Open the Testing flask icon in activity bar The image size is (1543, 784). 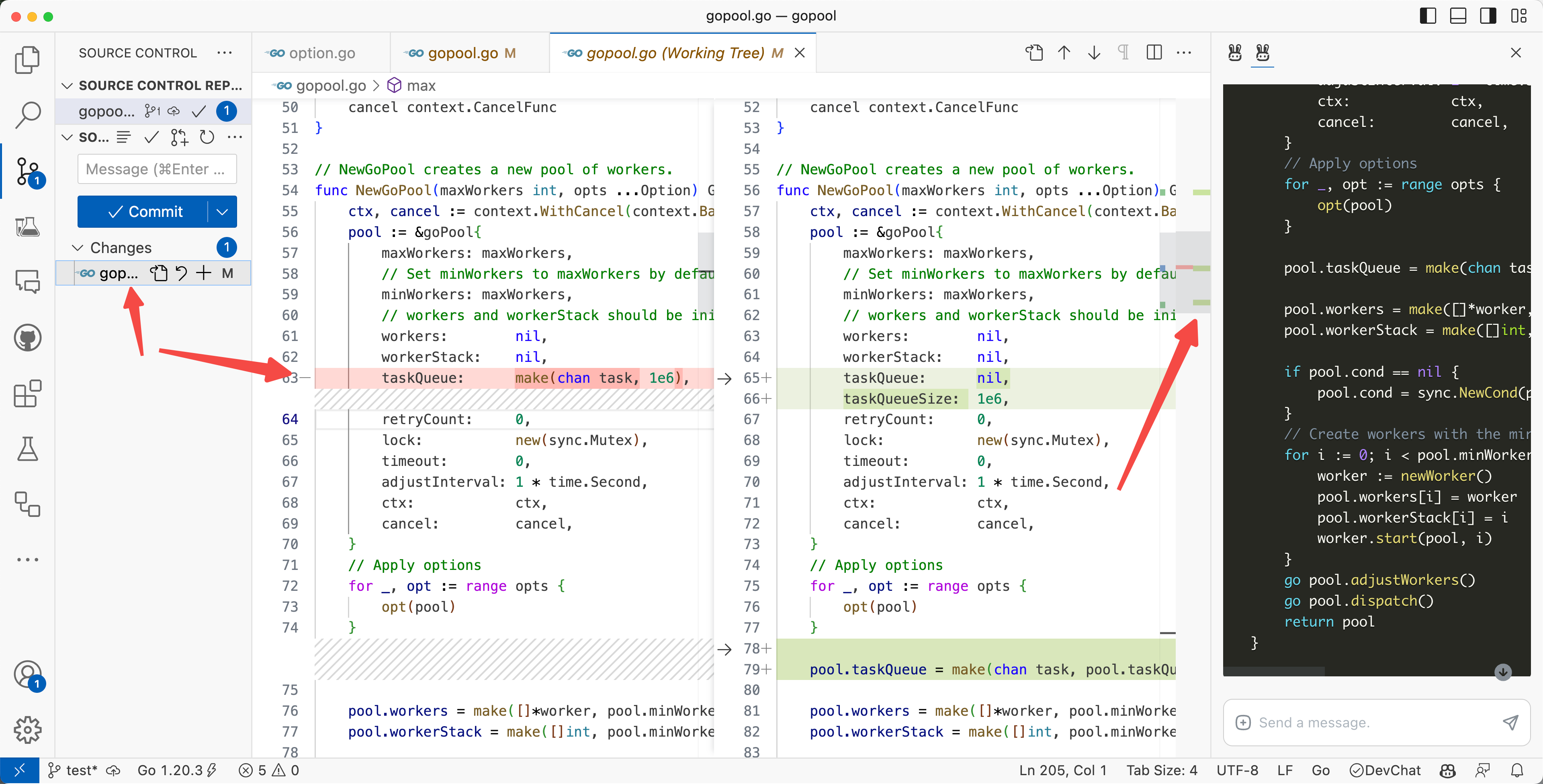[x=28, y=449]
